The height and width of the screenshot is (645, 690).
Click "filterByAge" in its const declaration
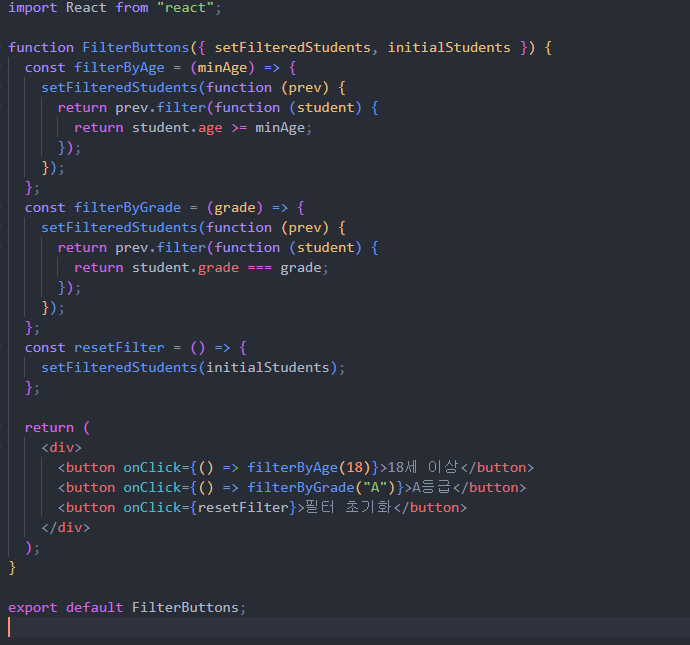[119, 68]
